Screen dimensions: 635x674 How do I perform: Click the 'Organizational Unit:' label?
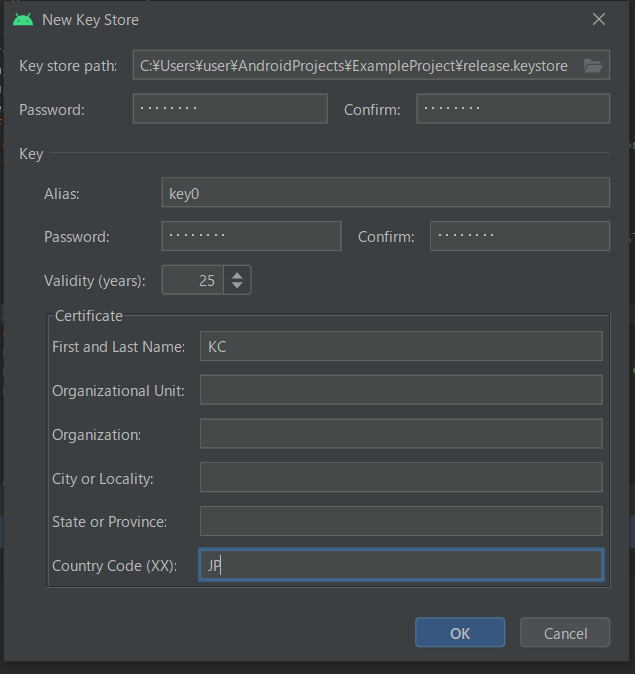point(118,391)
